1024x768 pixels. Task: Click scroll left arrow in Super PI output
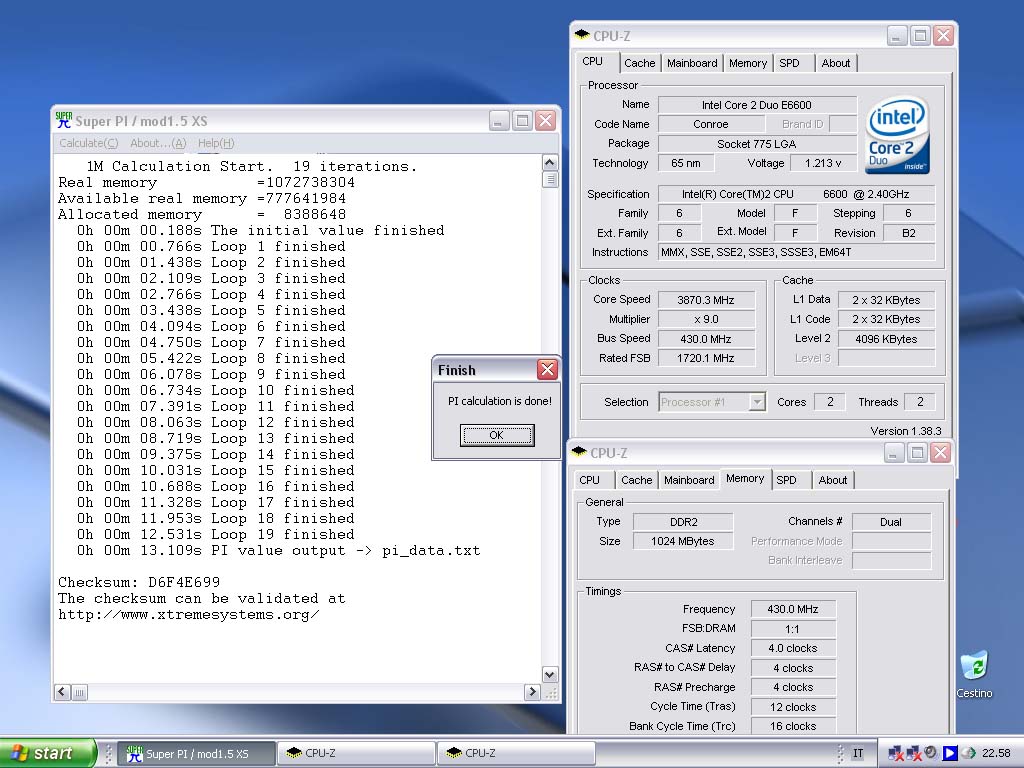coord(63,692)
